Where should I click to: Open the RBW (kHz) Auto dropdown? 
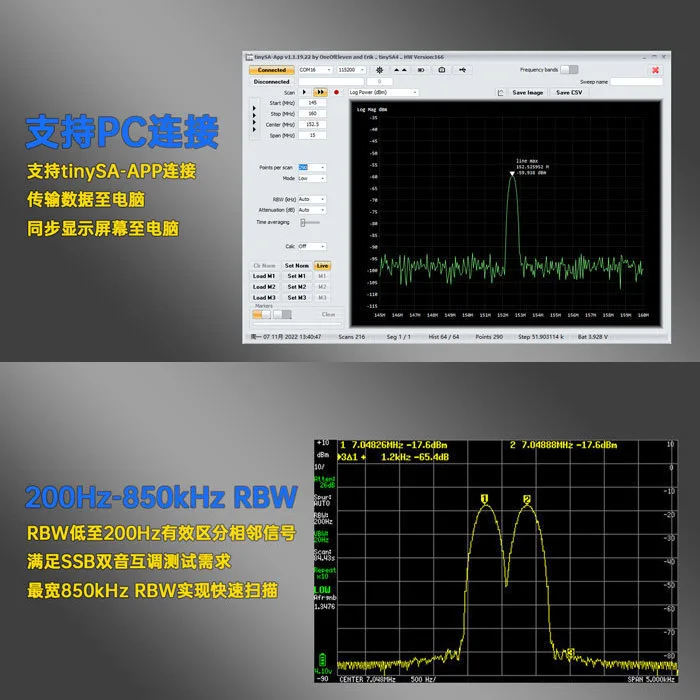(x=312, y=199)
